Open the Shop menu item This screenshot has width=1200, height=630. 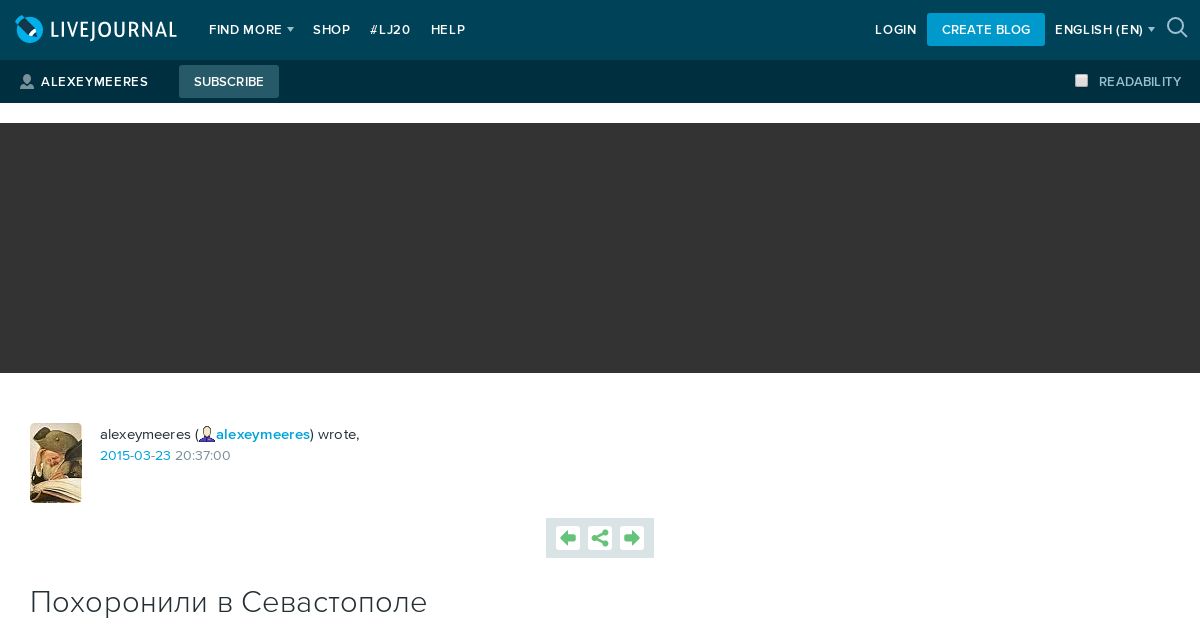[x=331, y=30]
